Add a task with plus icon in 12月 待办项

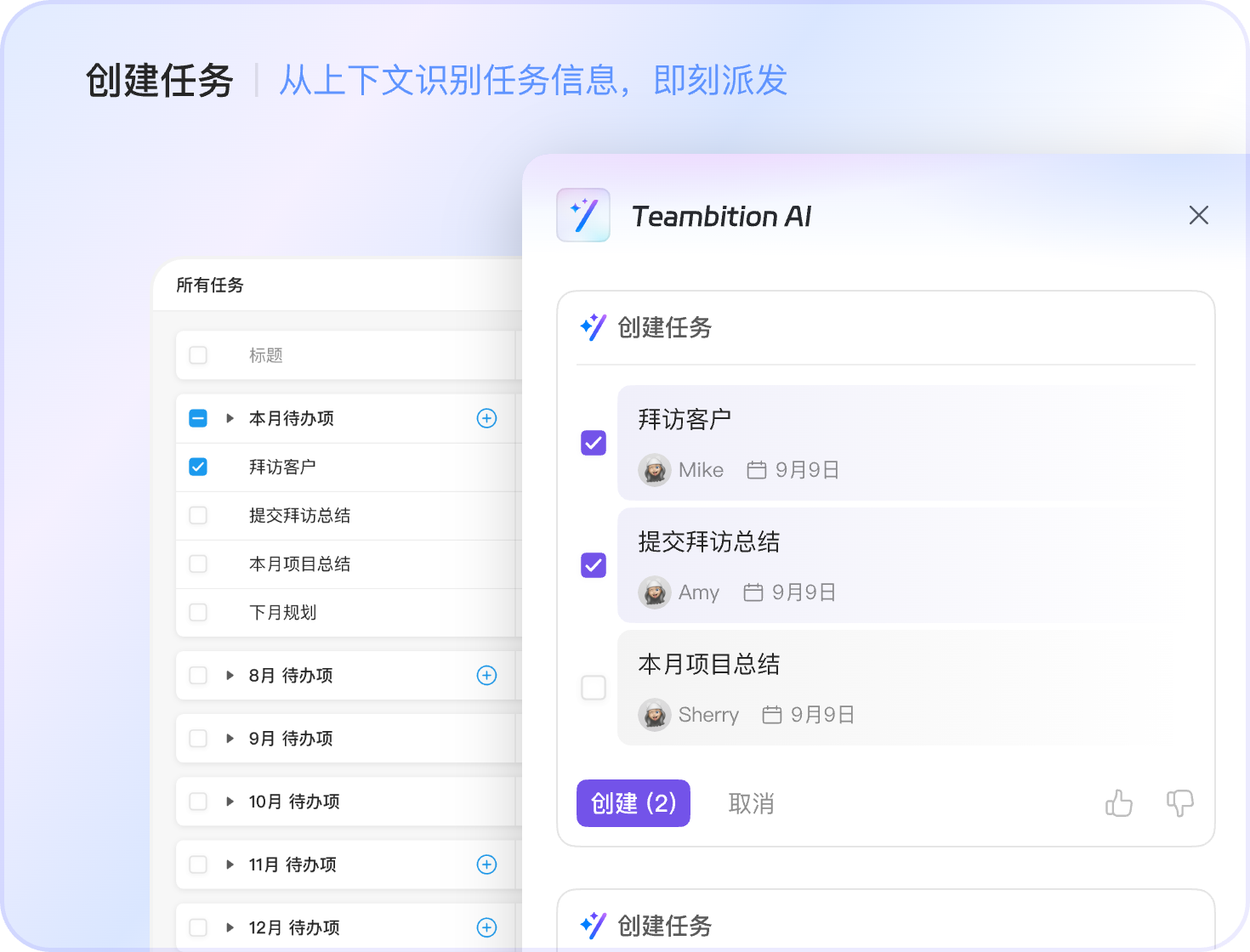click(486, 927)
